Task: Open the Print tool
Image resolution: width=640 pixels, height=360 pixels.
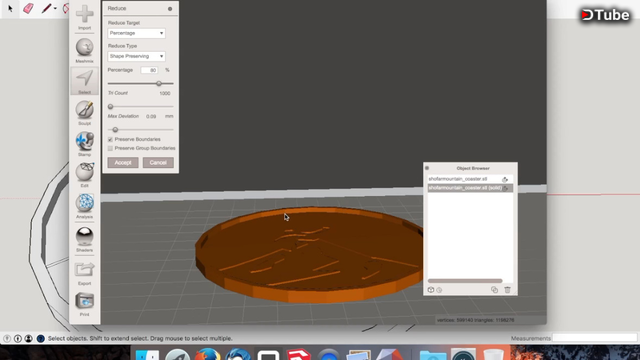Action: (84, 304)
